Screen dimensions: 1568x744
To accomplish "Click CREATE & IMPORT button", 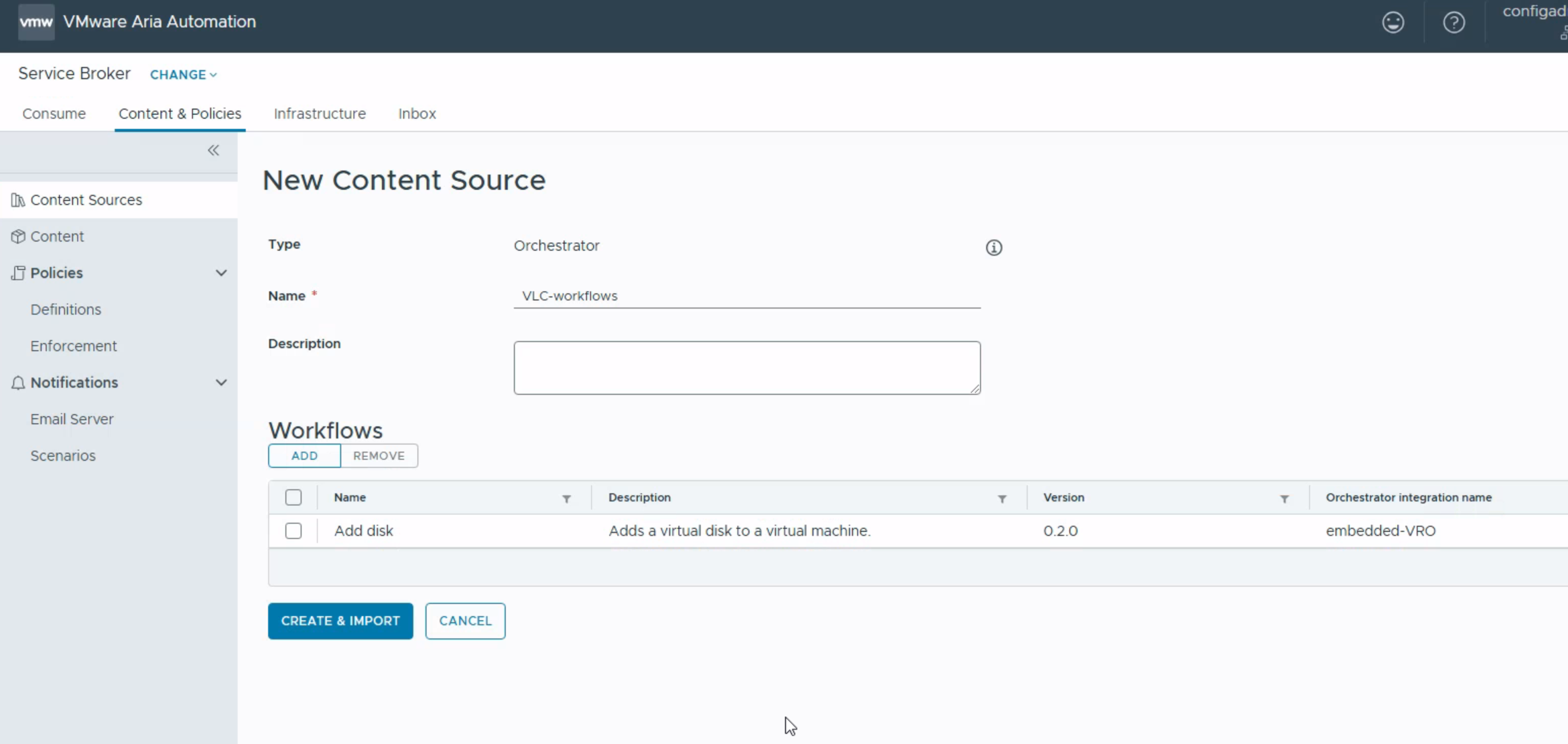I will tap(340, 621).
